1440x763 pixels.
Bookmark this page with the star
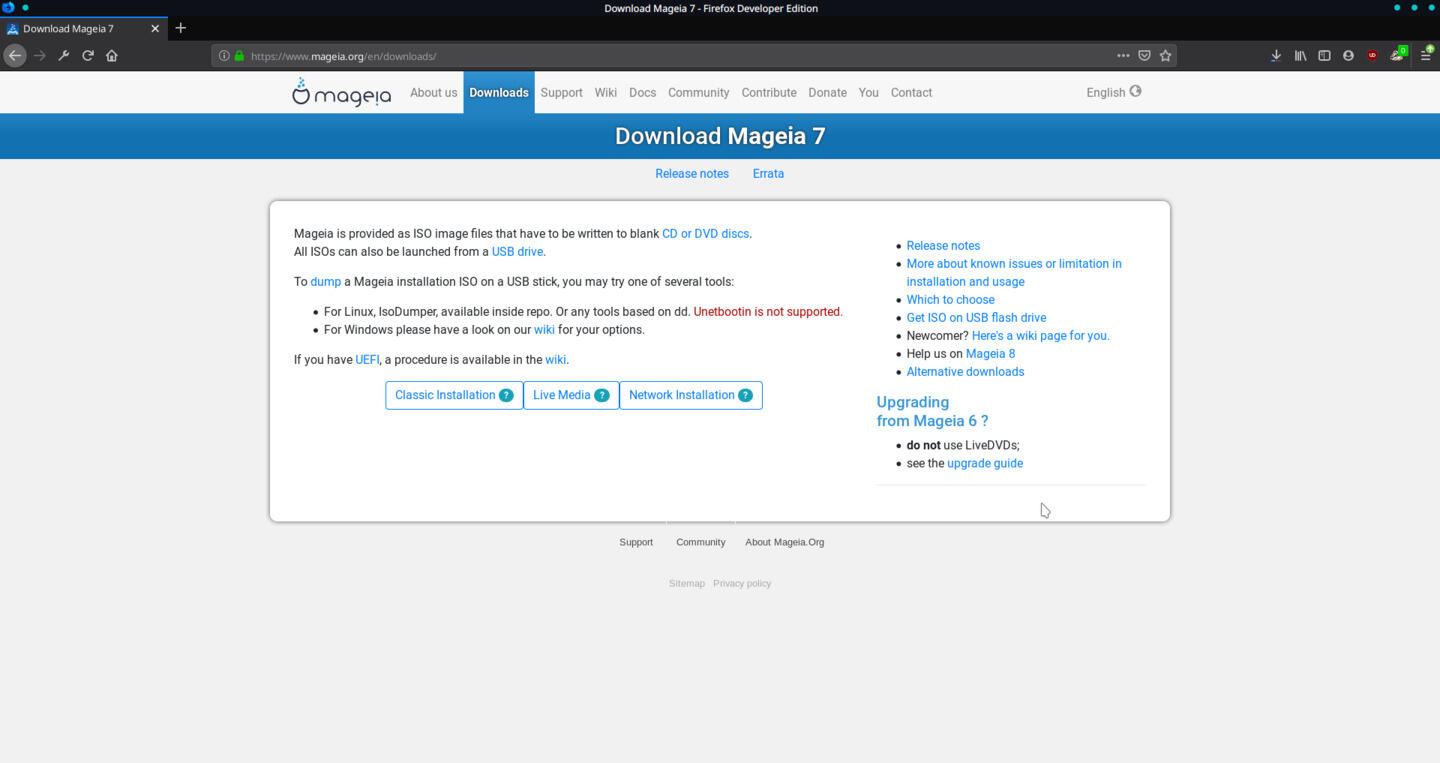(1165, 56)
